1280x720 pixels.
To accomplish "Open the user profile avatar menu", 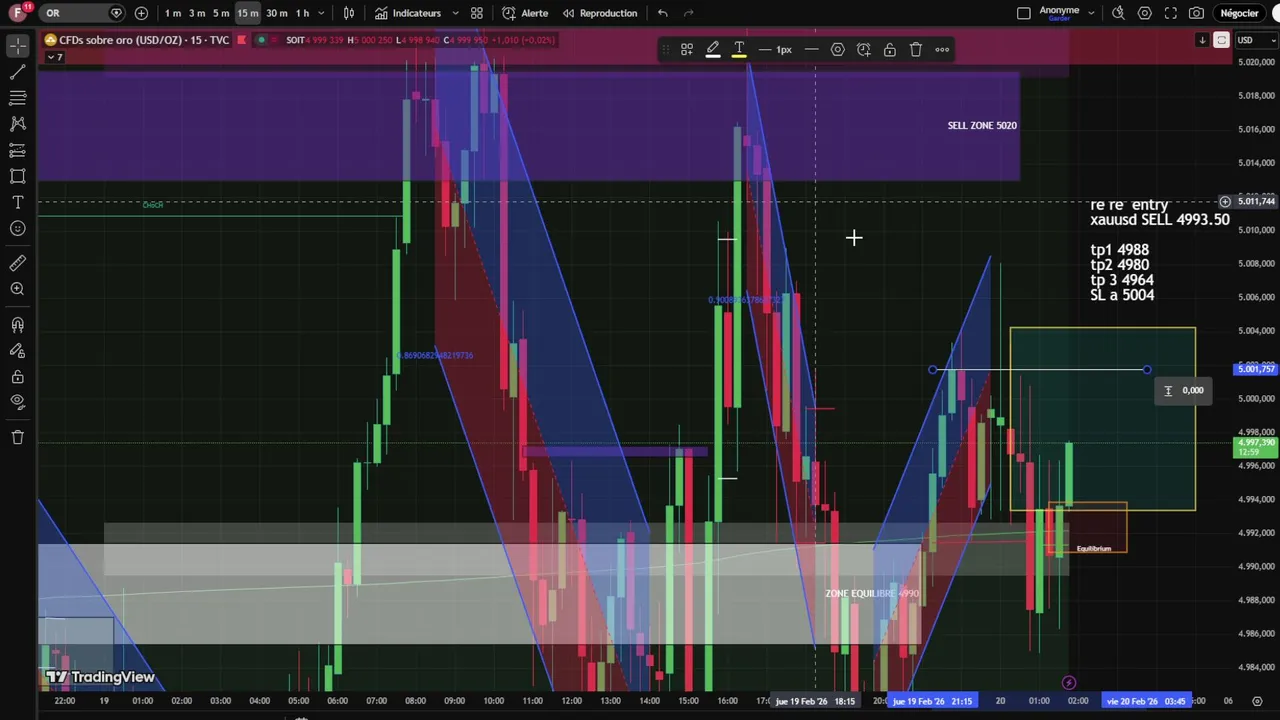I will tap(19, 13).
